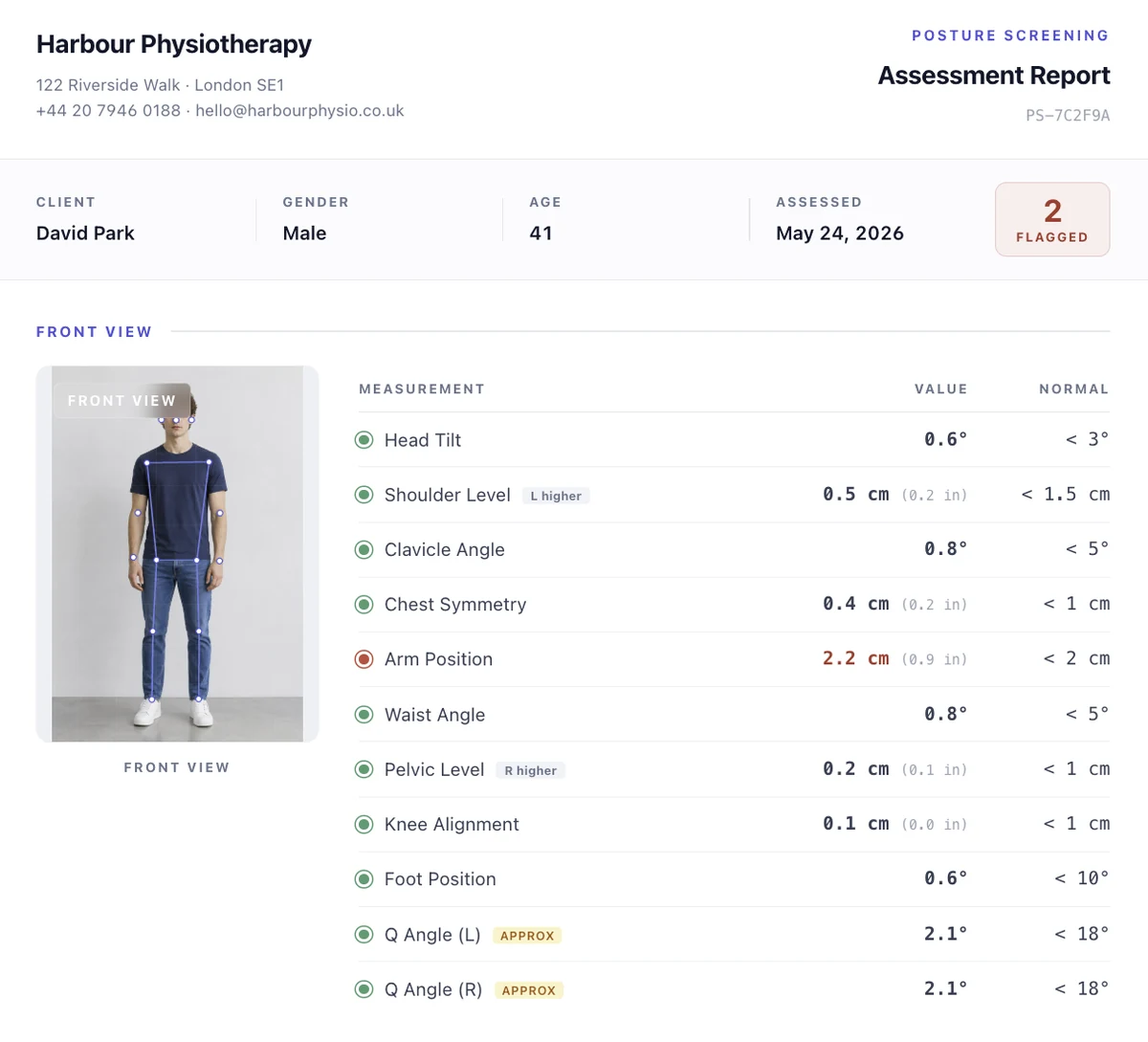
Task: Open the front view posture photo
Action: 177,553
